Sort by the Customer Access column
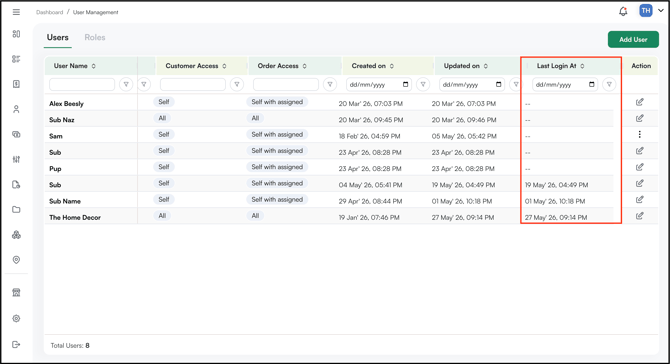This screenshot has width=670, height=364. click(x=224, y=66)
